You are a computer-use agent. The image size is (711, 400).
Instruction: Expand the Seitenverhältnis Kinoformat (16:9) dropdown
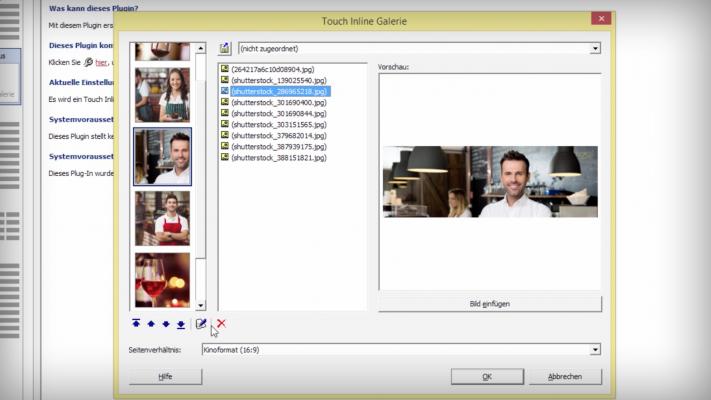coord(595,349)
